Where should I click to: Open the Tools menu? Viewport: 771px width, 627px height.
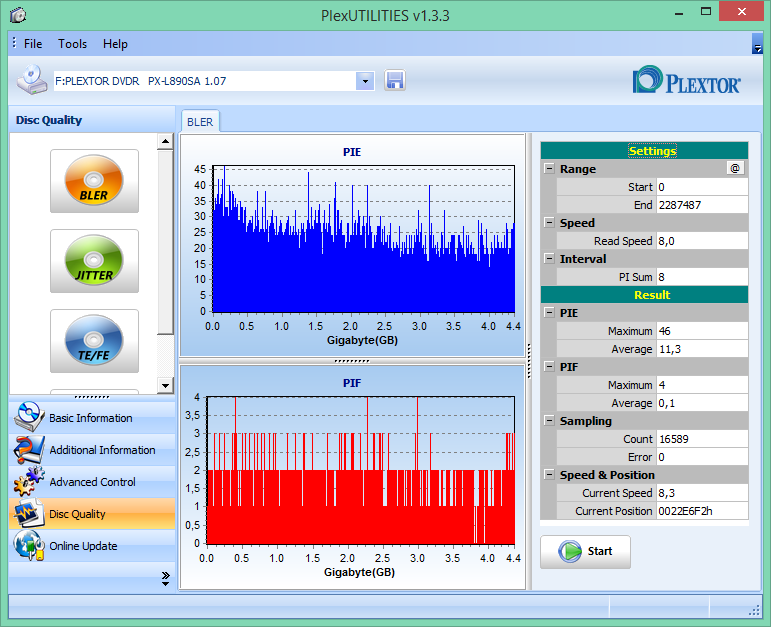coord(72,44)
